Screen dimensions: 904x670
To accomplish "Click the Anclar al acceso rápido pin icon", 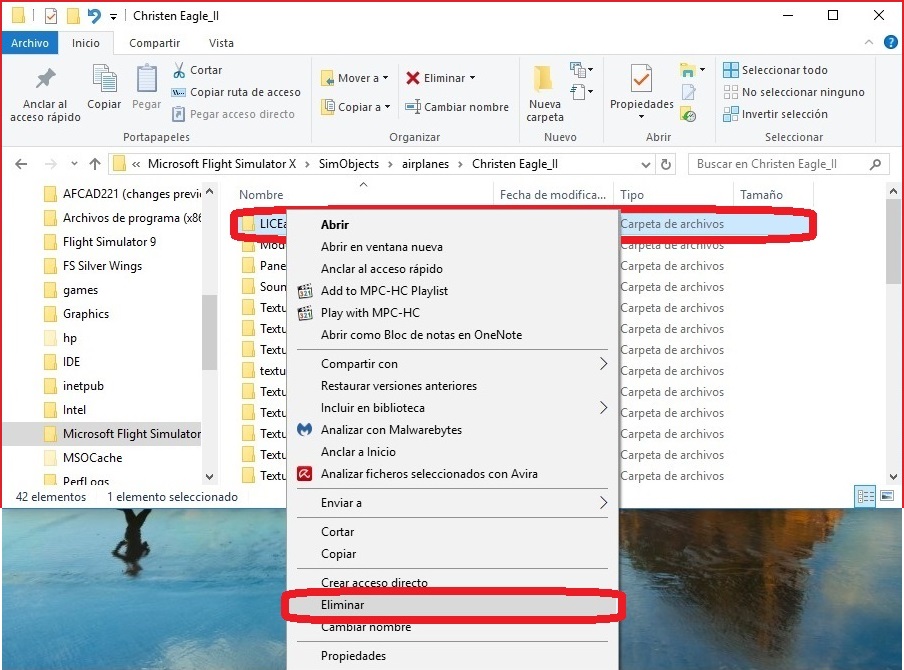I will coord(46,79).
